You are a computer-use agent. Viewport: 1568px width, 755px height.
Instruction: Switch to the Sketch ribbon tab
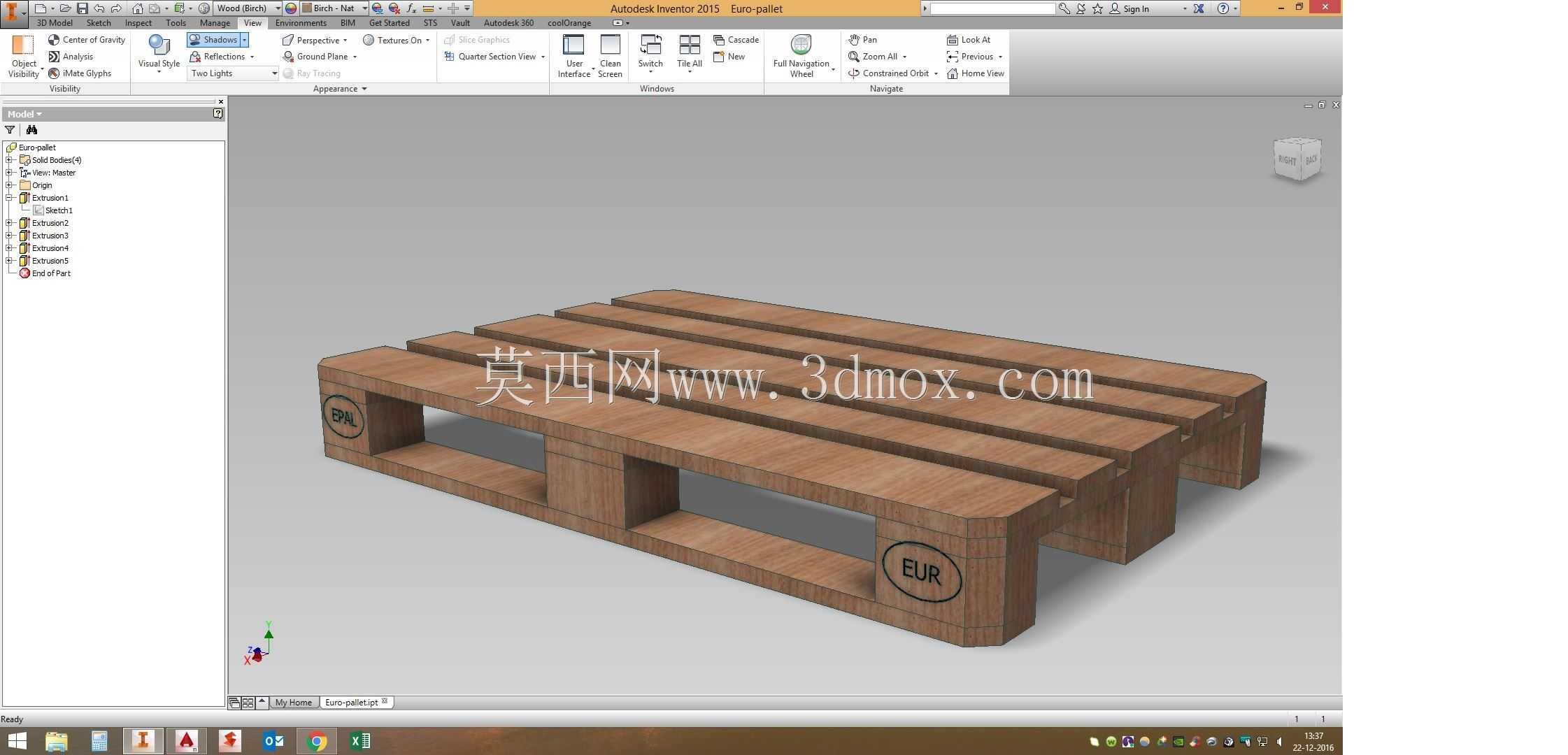[99, 23]
